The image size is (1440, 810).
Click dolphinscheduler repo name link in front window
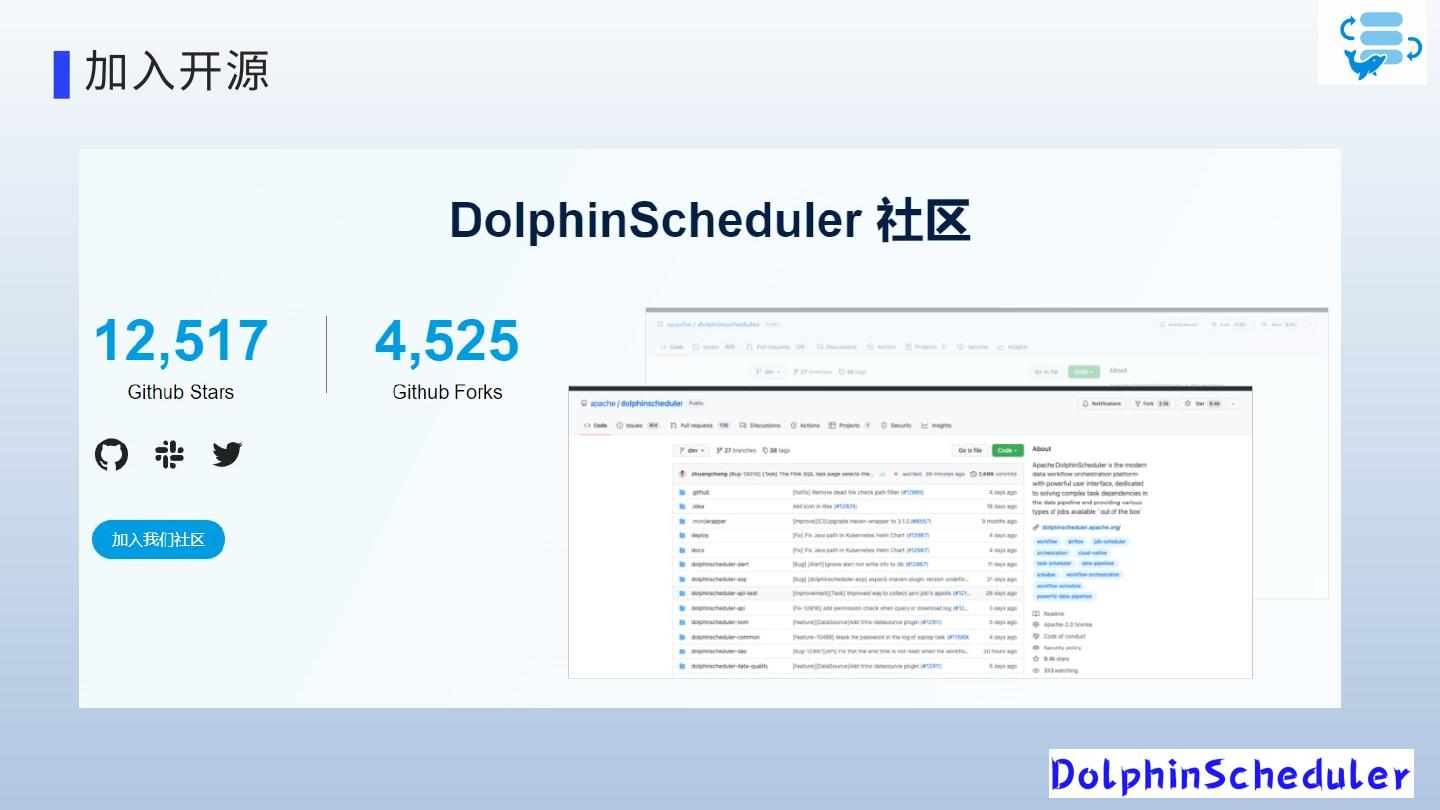click(652, 404)
